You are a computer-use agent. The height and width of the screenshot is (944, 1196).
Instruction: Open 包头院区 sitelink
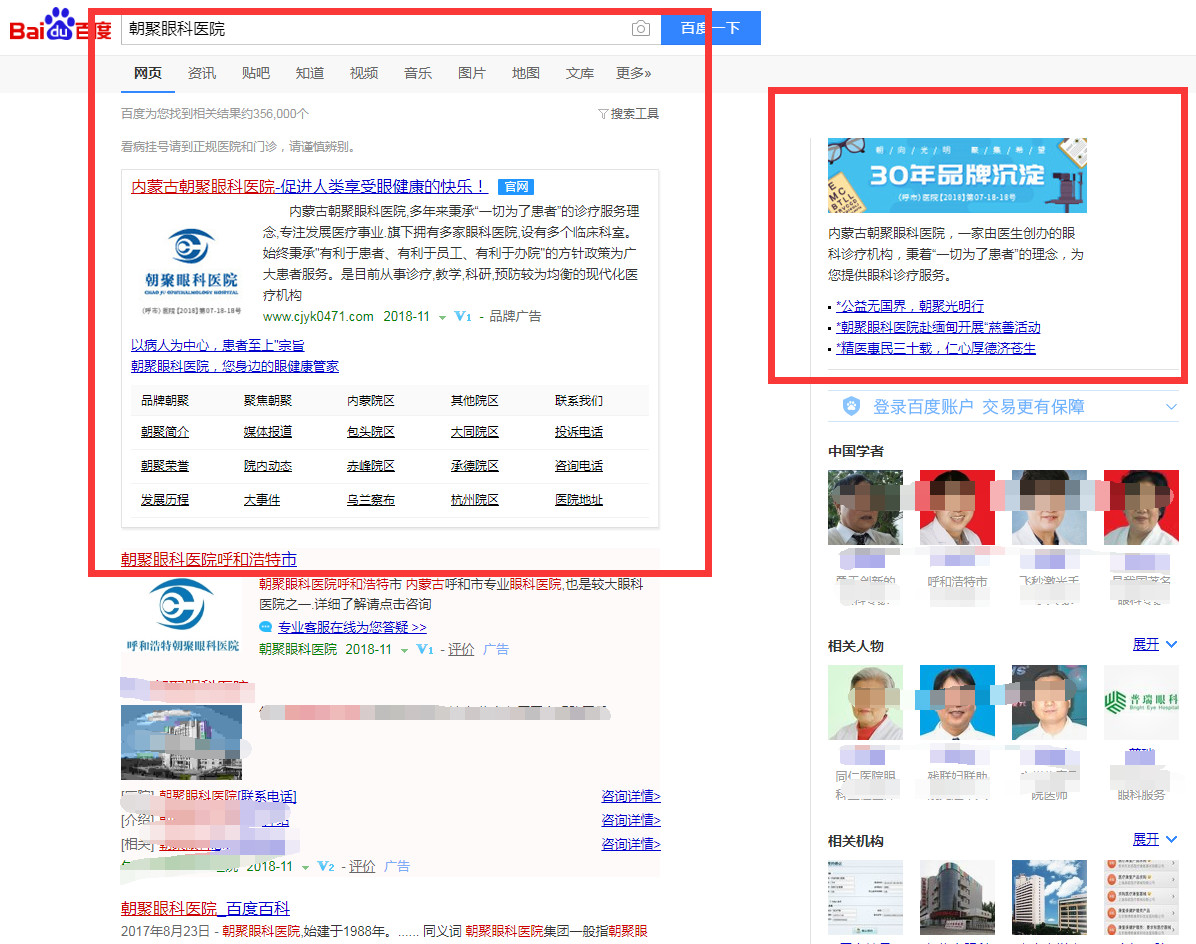pos(371,432)
